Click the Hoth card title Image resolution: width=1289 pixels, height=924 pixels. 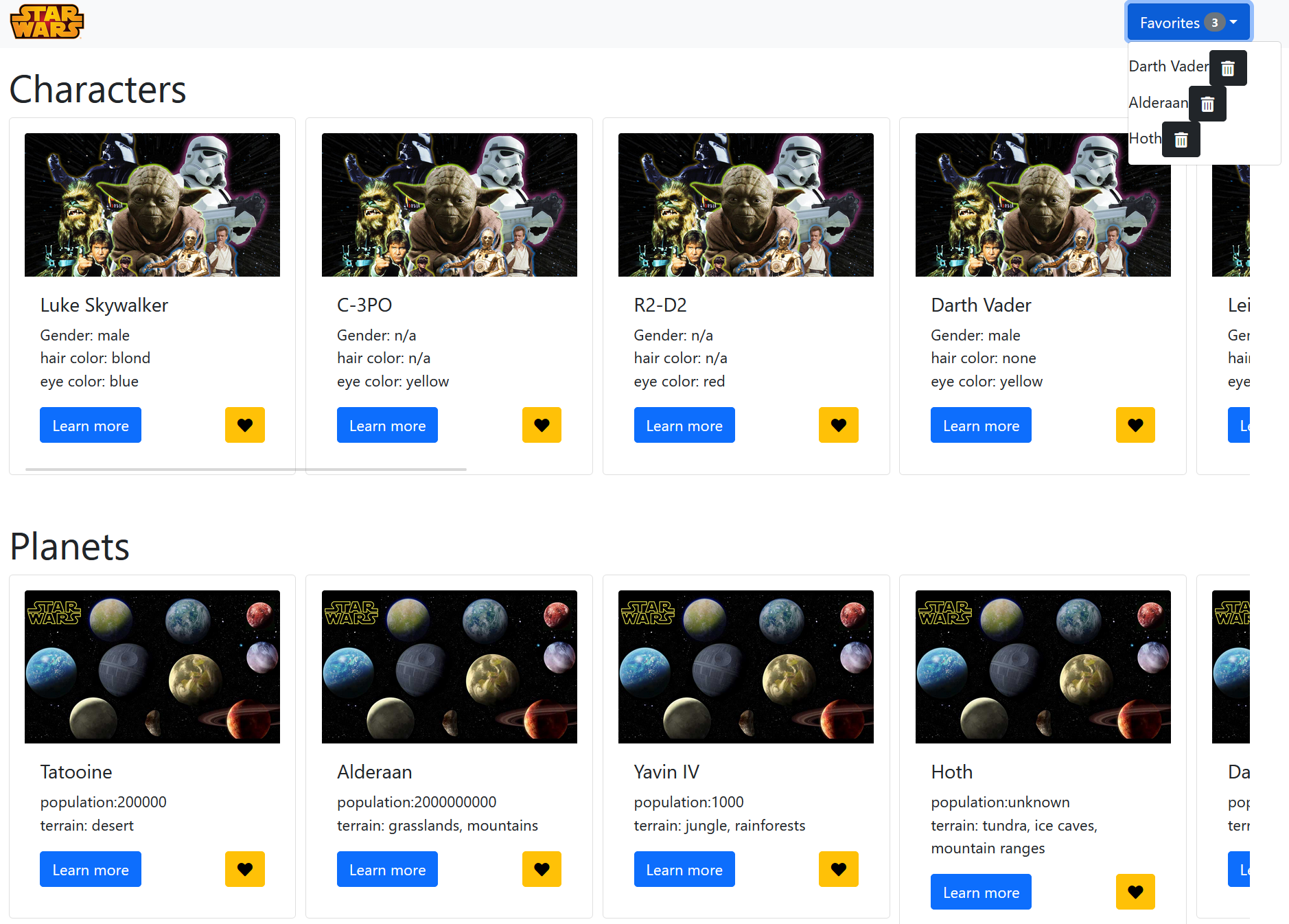point(951,772)
